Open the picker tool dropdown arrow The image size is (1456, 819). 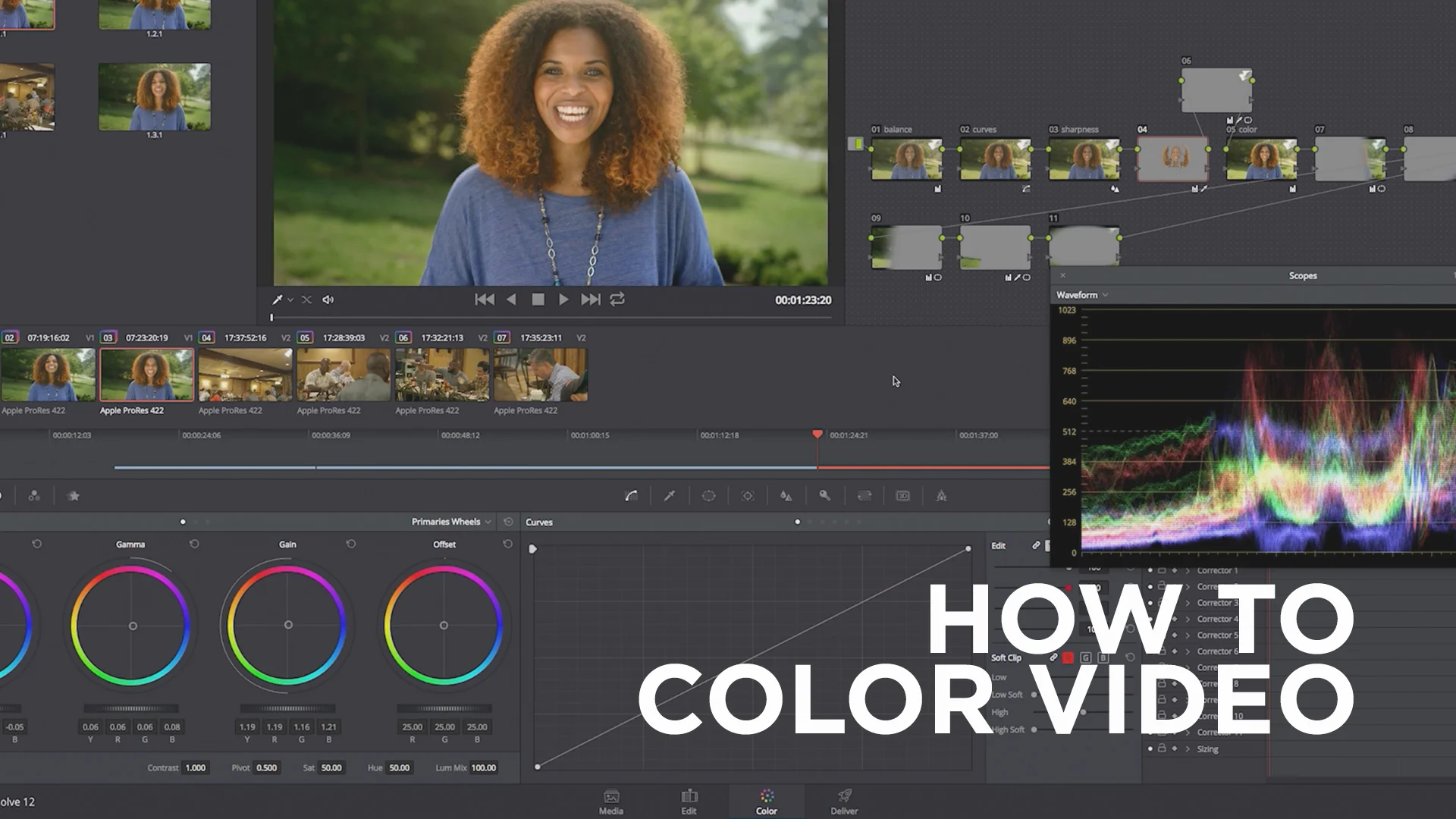(290, 300)
